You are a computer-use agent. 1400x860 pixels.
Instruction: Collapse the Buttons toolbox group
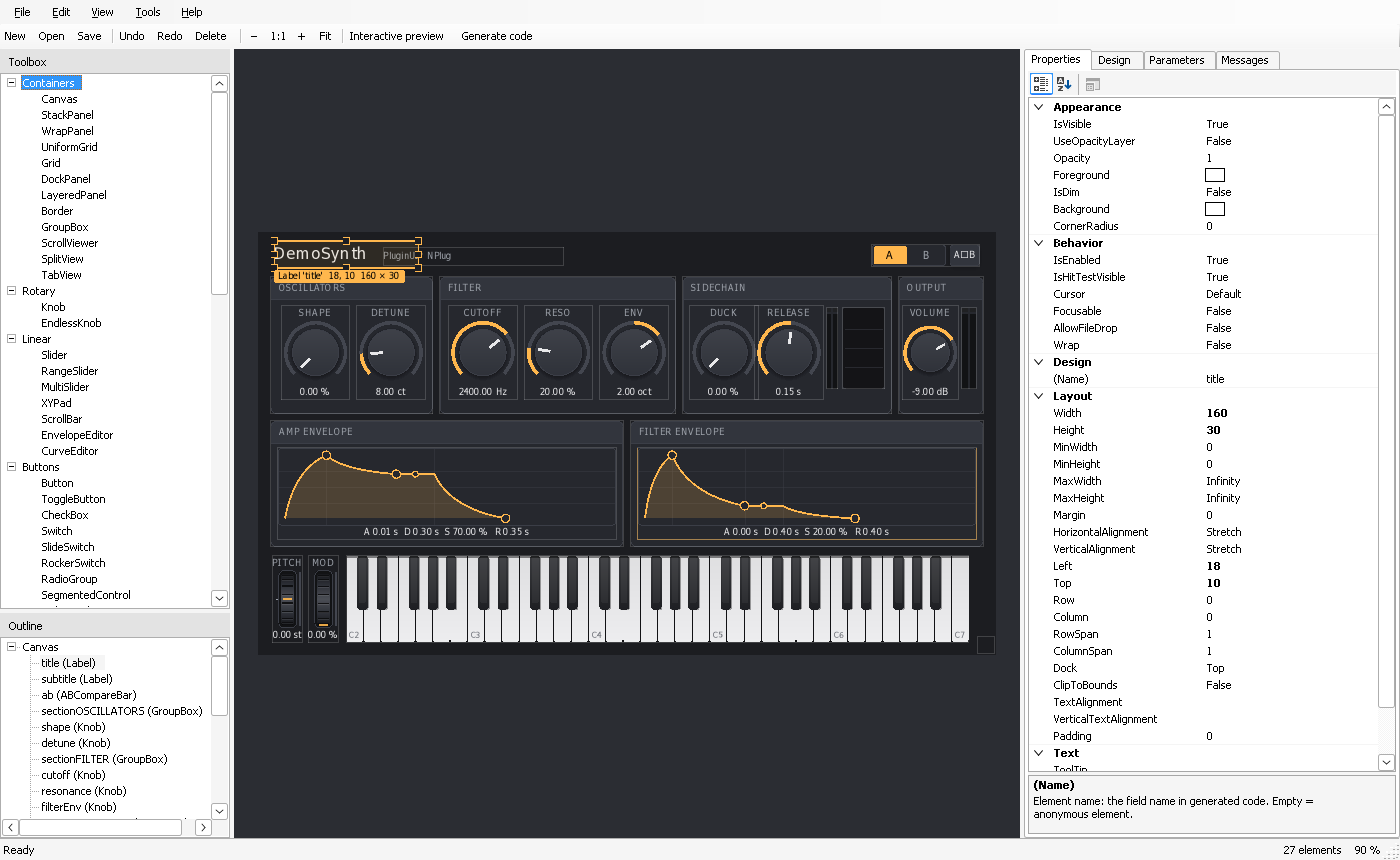pyautogui.click(x=12, y=467)
